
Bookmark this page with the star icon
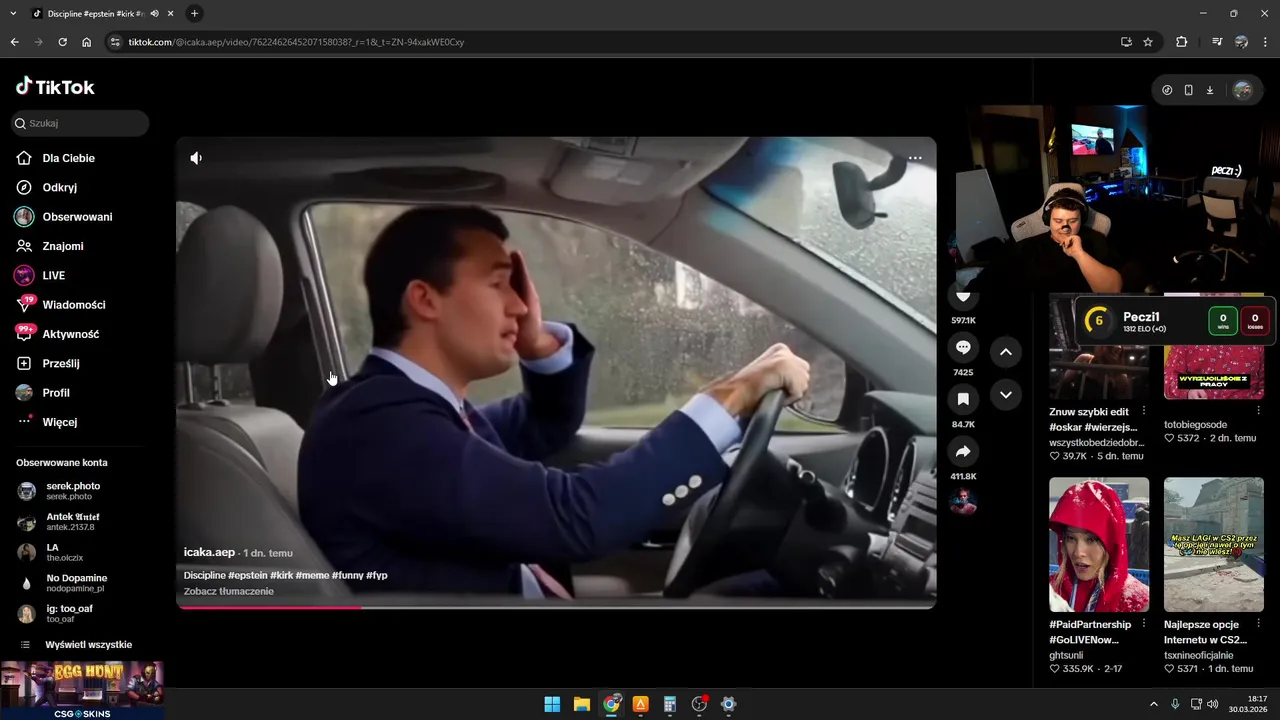1148,42
